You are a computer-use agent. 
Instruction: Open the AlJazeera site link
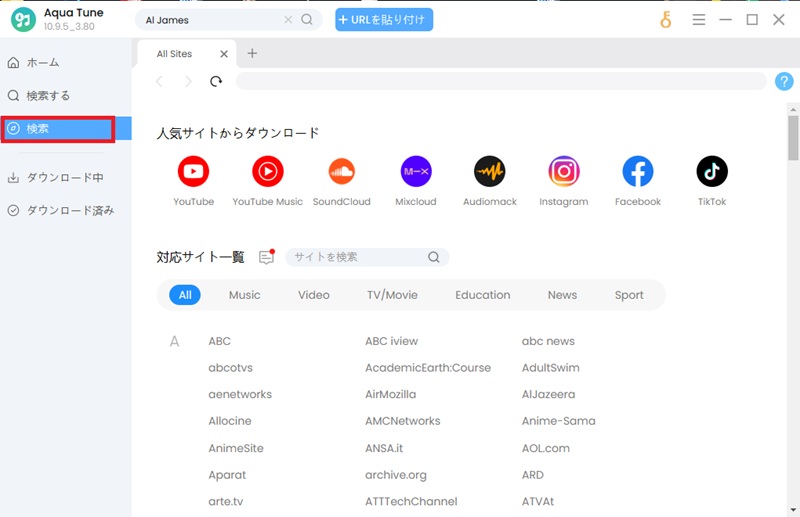tap(548, 394)
